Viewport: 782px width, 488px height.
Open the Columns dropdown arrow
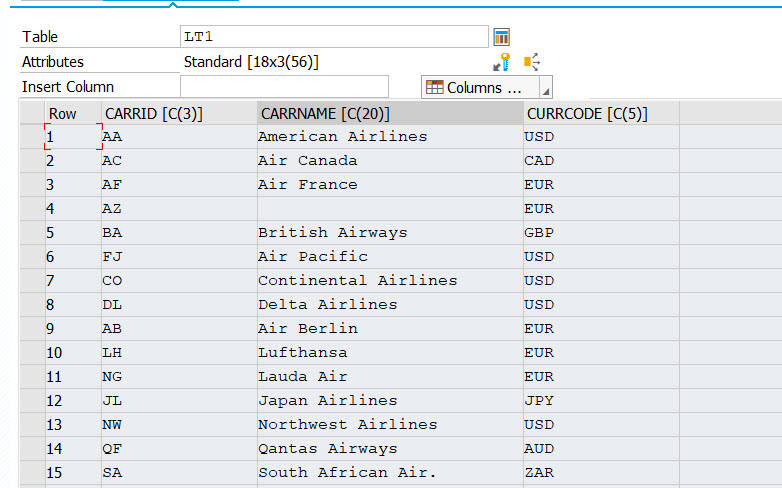point(545,90)
